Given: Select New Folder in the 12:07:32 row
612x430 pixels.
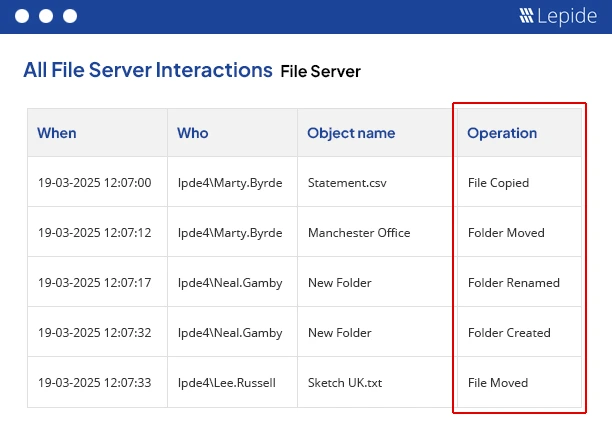Looking at the screenshot, I should (340, 332).
